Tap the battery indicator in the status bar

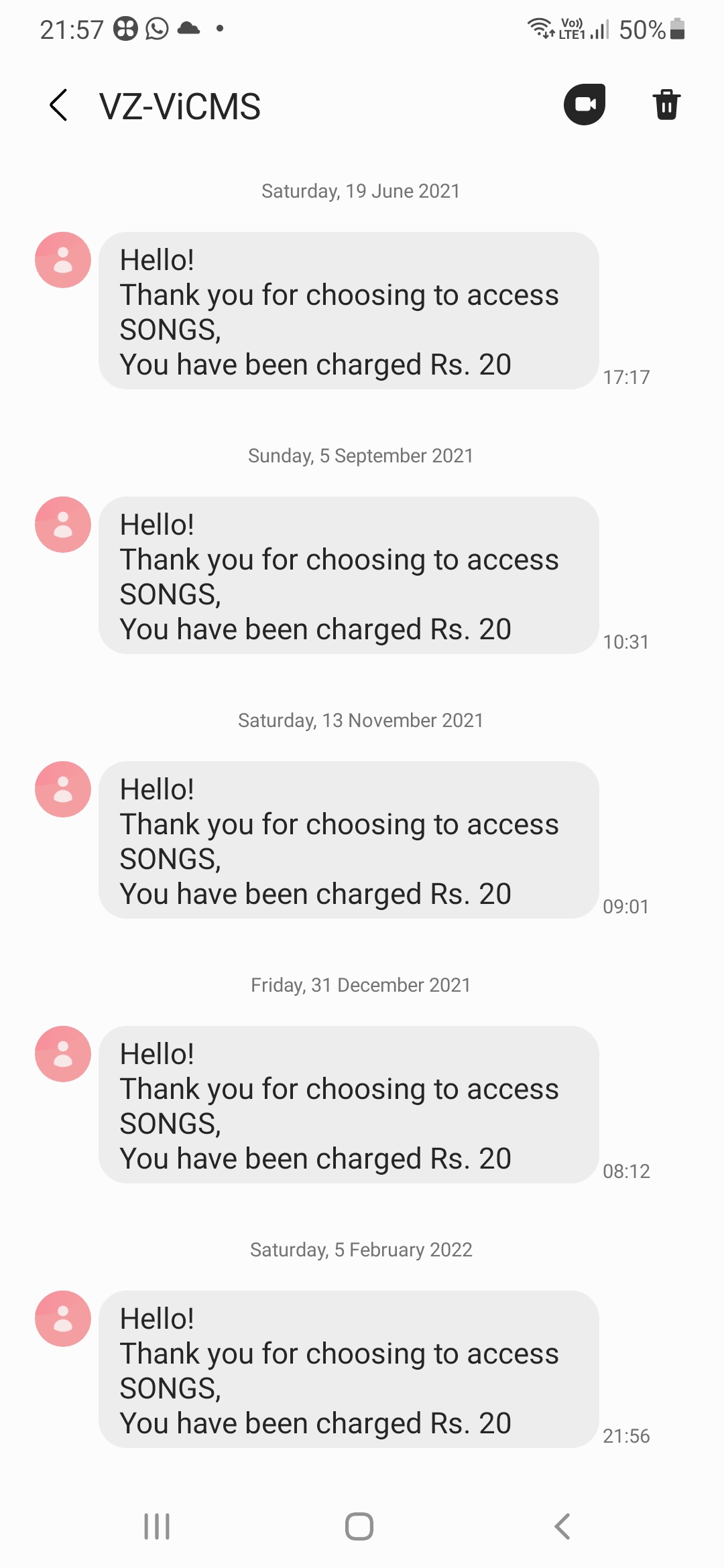(x=677, y=29)
